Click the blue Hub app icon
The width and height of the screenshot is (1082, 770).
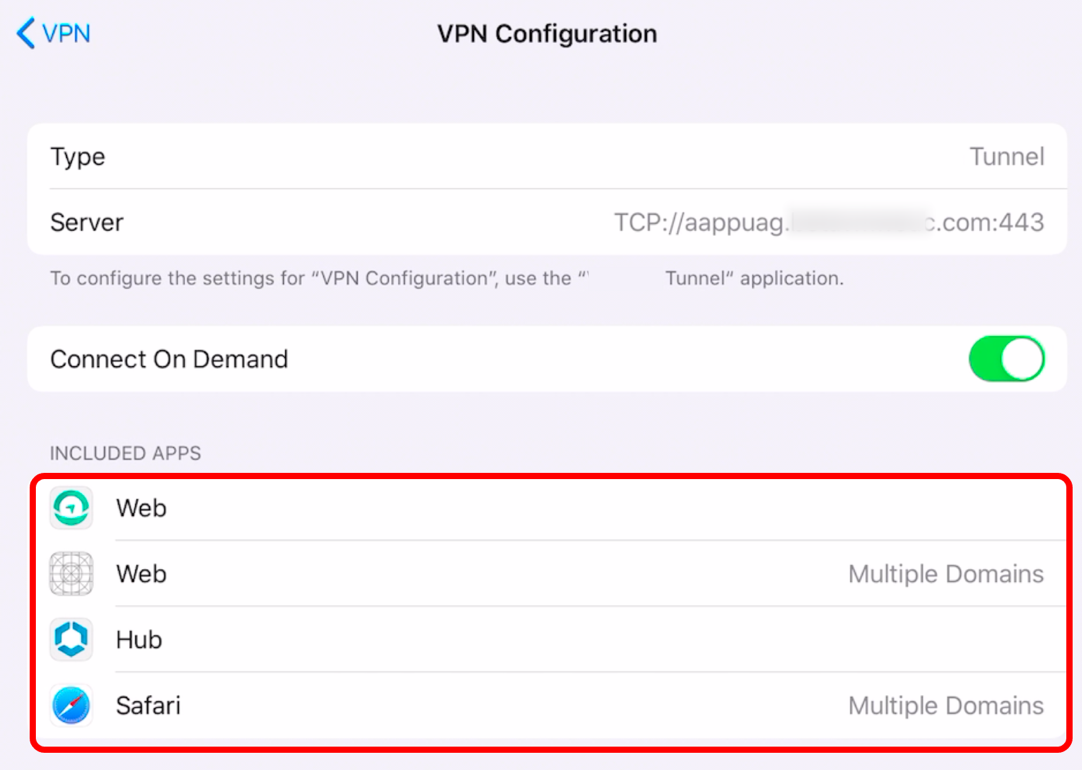point(71,640)
